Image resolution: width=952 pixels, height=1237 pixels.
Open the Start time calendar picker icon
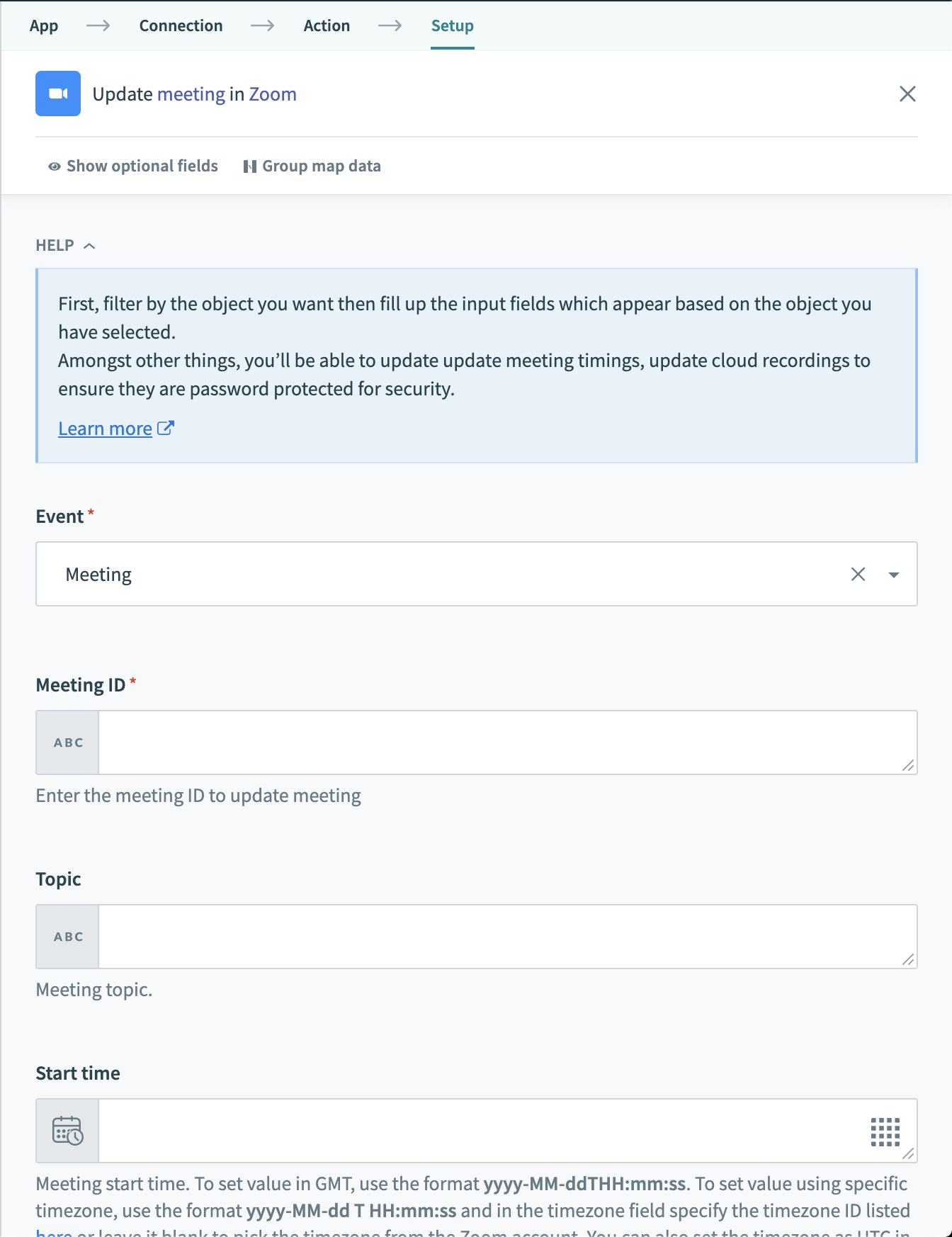coord(68,1131)
